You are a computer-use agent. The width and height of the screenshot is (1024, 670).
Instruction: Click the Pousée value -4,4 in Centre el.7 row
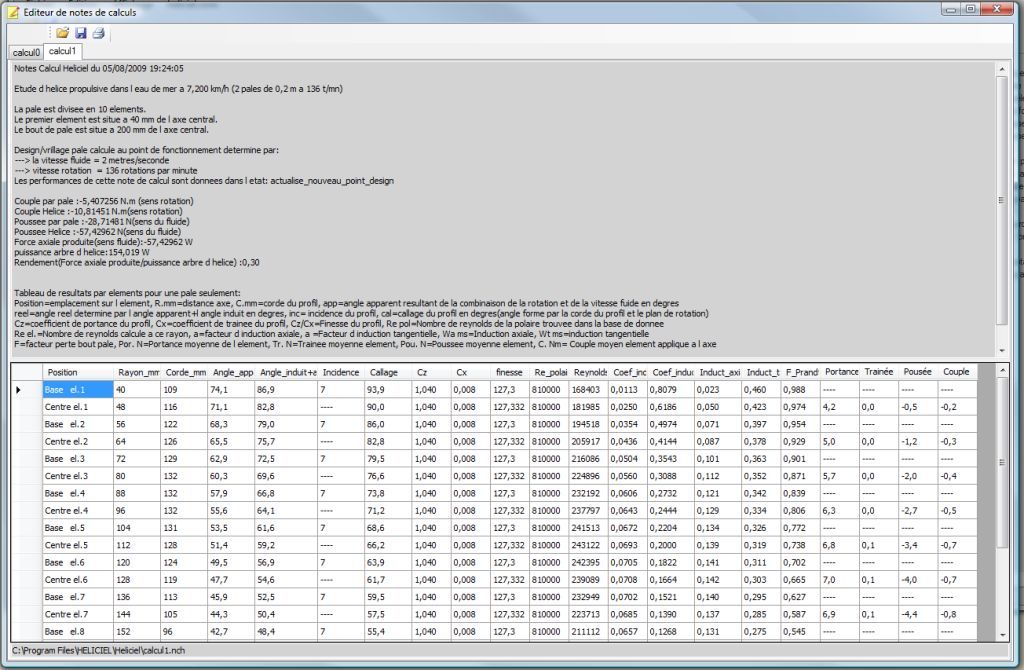tap(918, 614)
